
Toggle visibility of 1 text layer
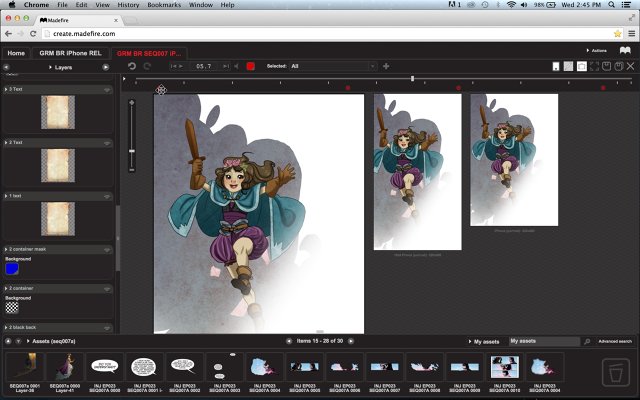[x=107, y=196]
